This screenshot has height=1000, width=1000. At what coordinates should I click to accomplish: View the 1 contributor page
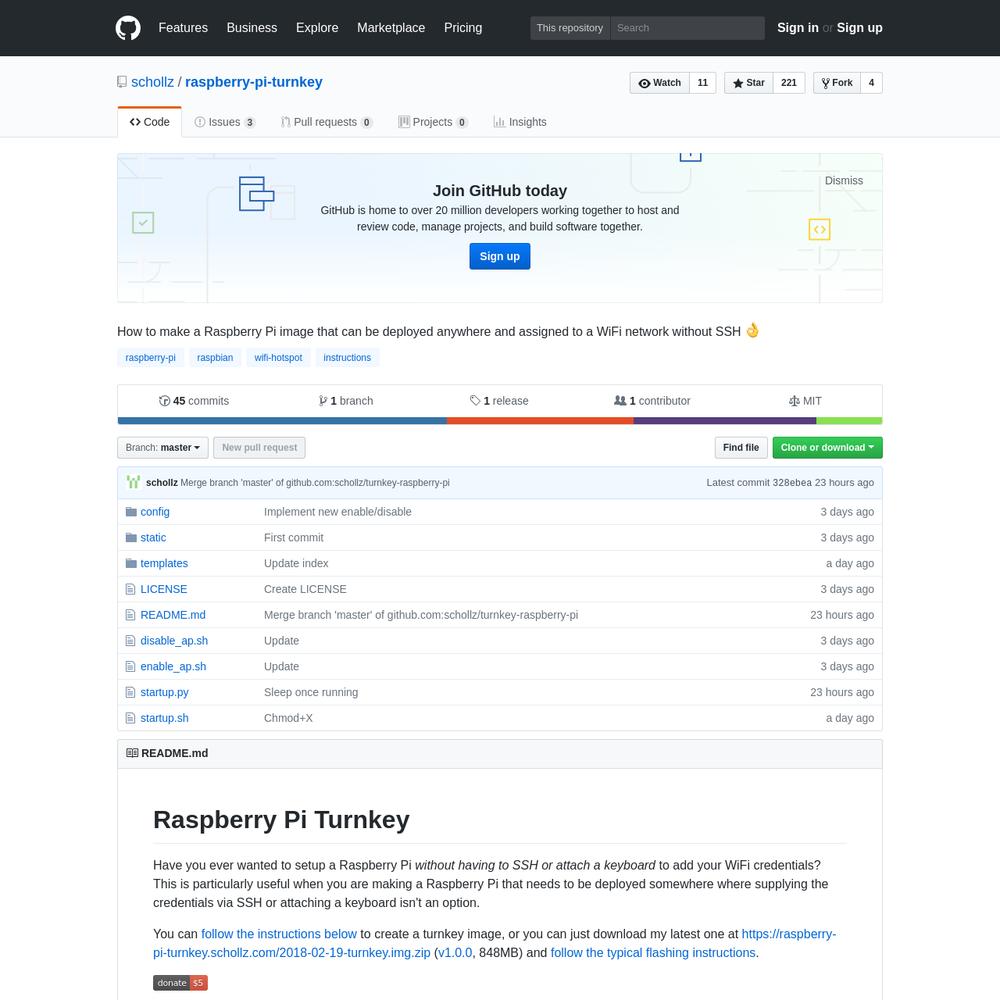click(x=652, y=401)
